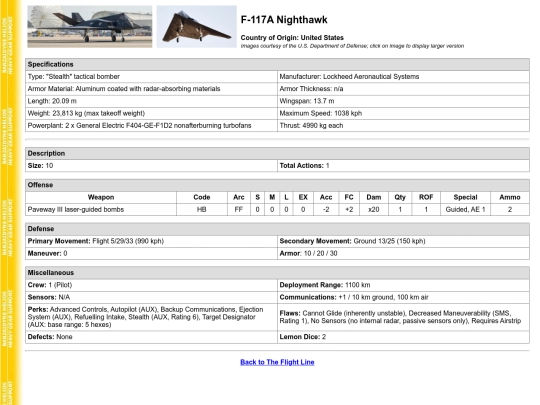The image size is (540, 405).
Task: Click the Size: 10 cell
Action: point(151,166)
